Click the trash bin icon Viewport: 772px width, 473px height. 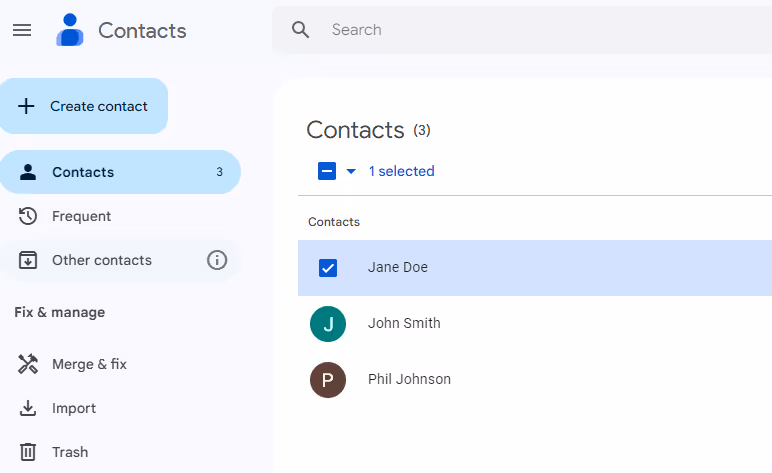pos(28,452)
